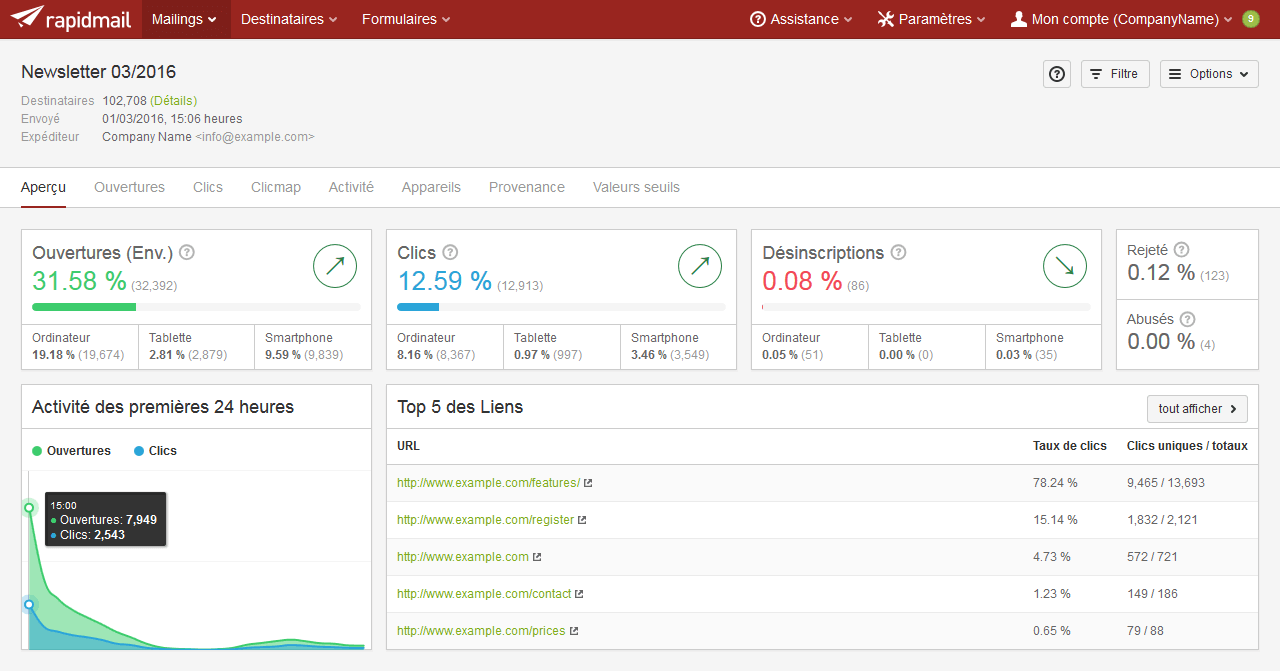The height and width of the screenshot is (671, 1280).
Task: Open the (Détails) recipients link
Action: click(174, 101)
